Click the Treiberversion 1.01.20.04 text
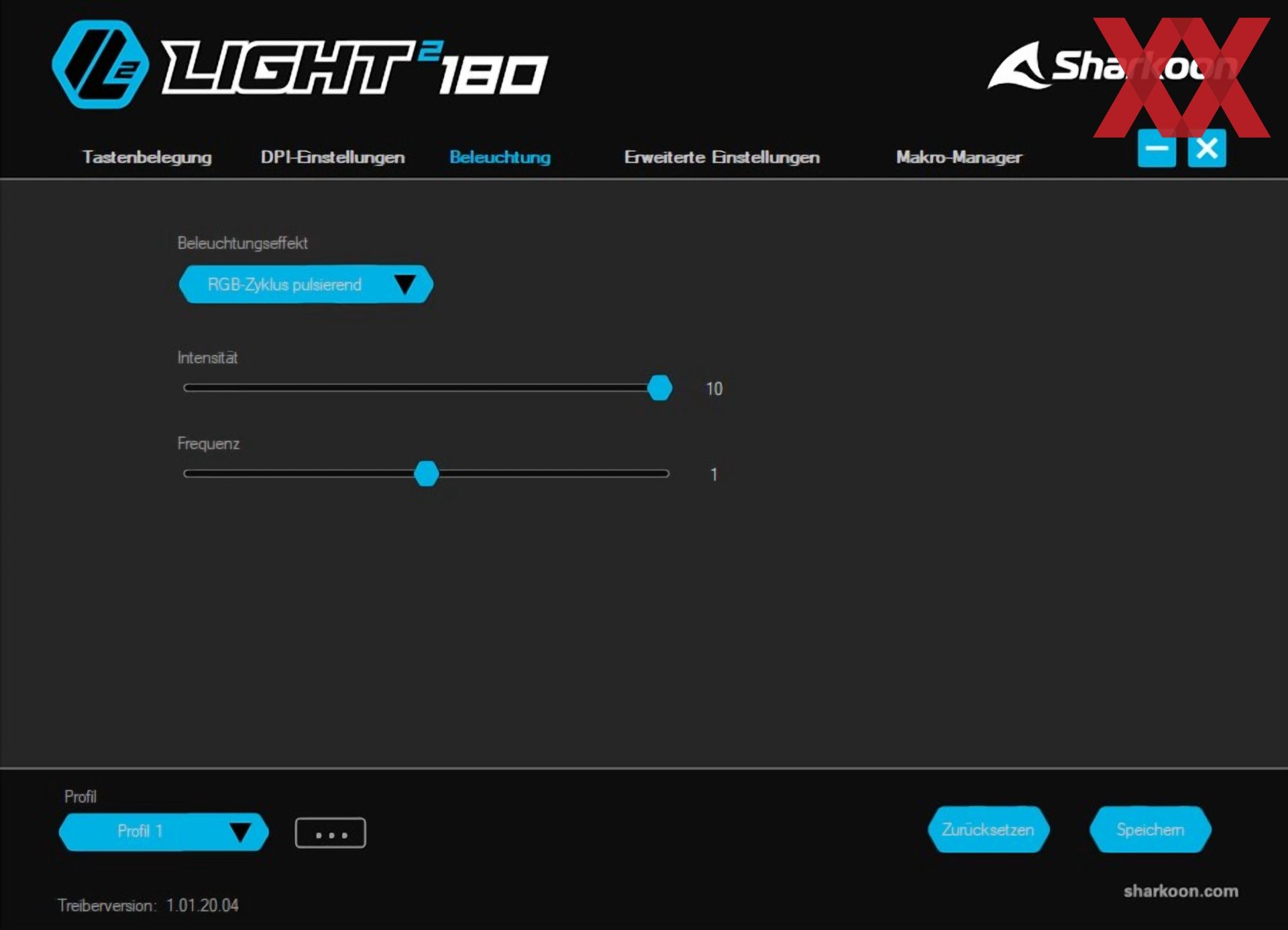This screenshot has height=930, width=1288. (148, 906)
